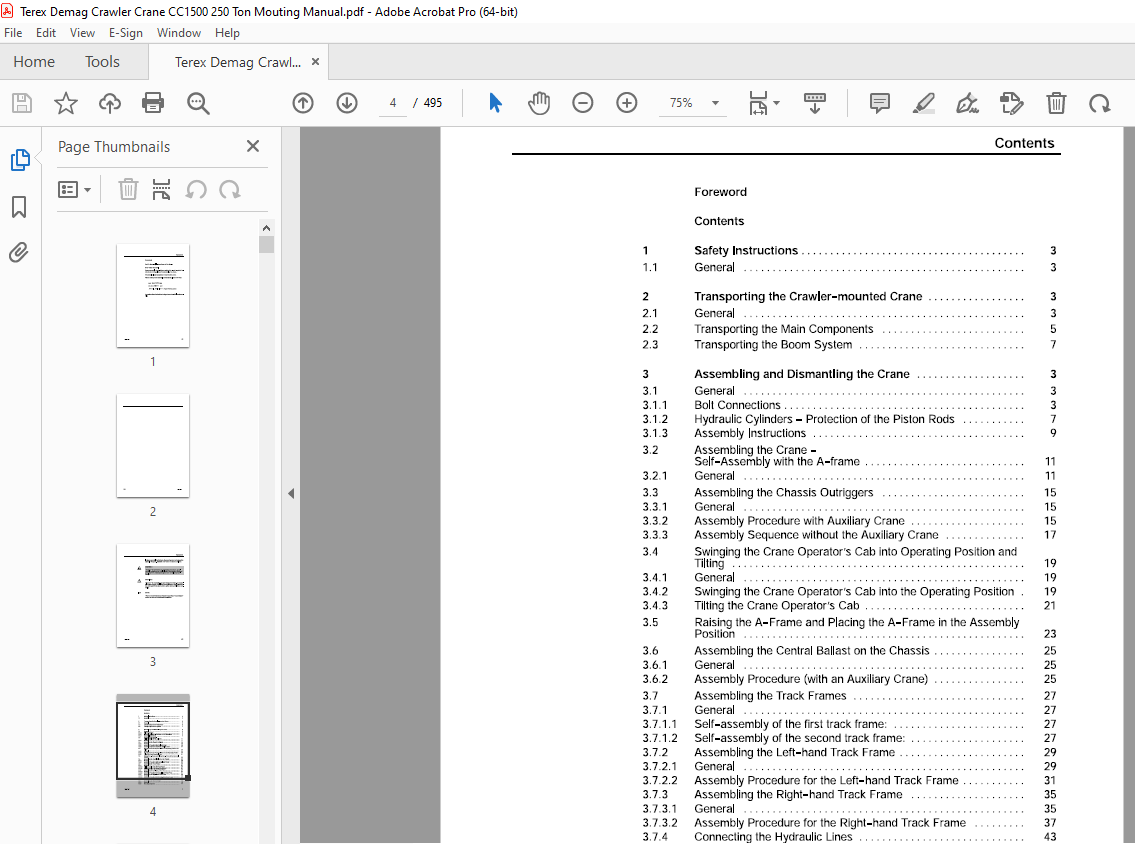Image resolution: width=1135 pixels, height=844 pixels.
Task: Click thumbnails panel scroll up arrow
Action: 266,228
